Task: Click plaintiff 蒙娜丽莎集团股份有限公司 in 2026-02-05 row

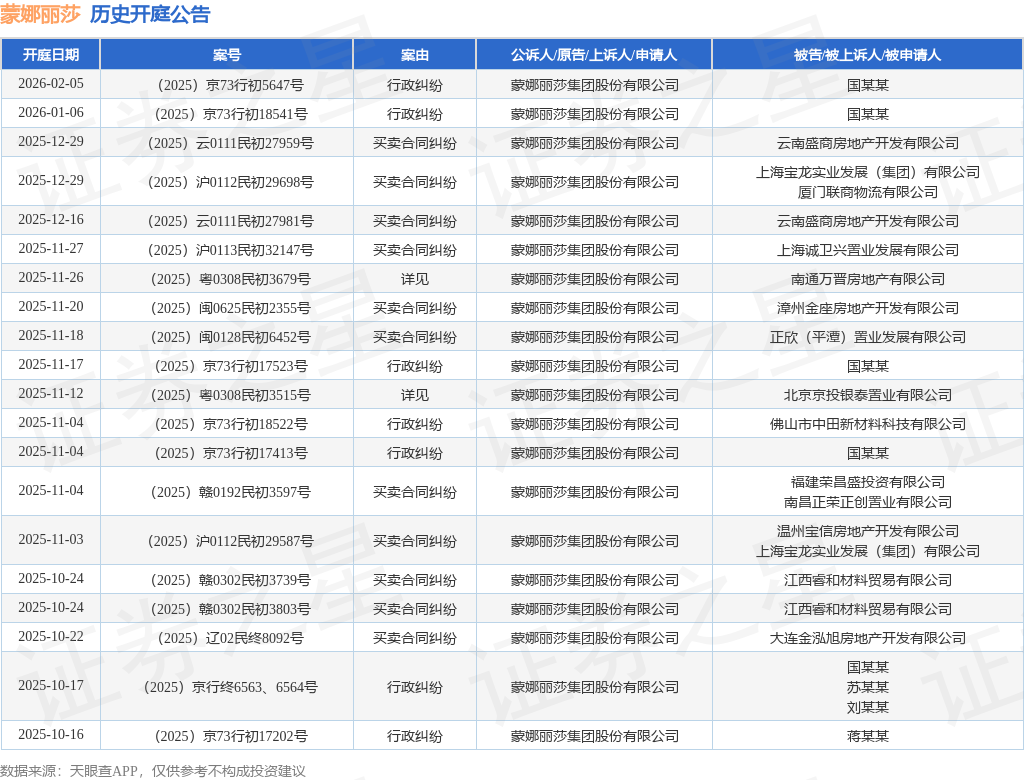Action: [594, 85]
